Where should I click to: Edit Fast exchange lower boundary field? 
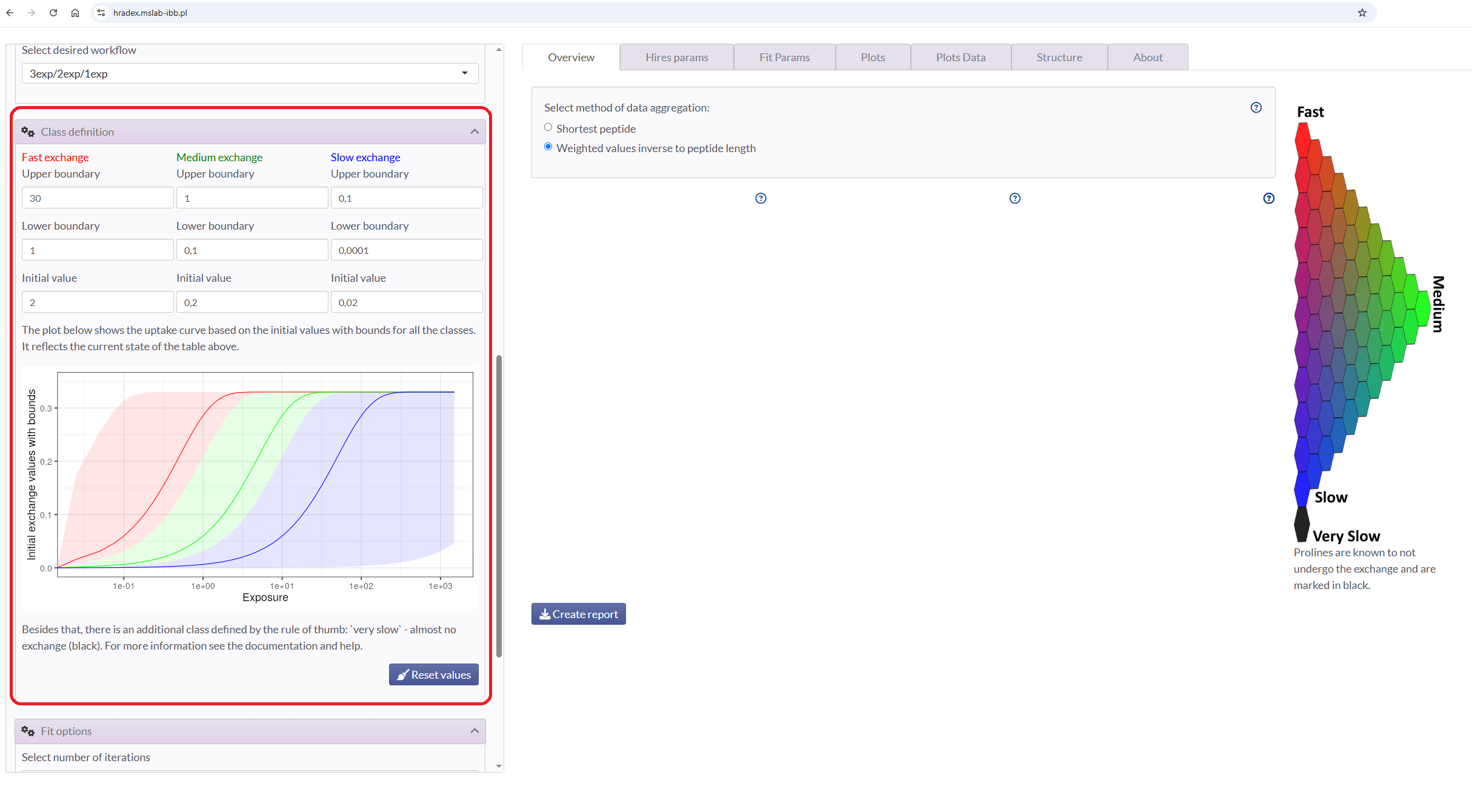(x=98, y=250)
